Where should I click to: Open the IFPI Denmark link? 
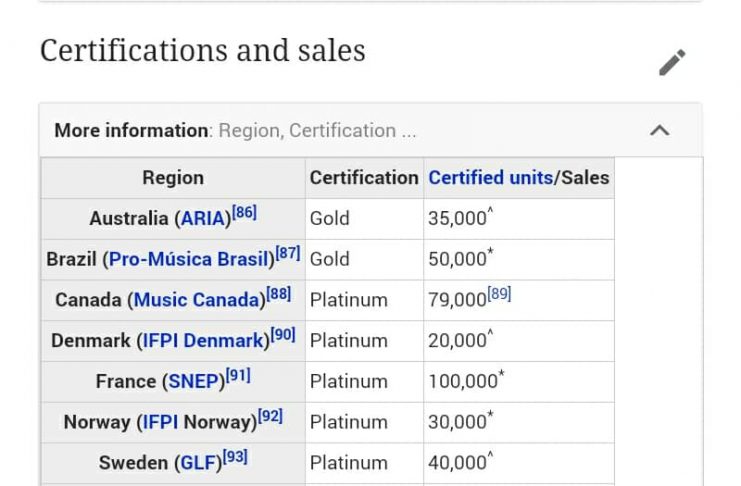[203, 341]
